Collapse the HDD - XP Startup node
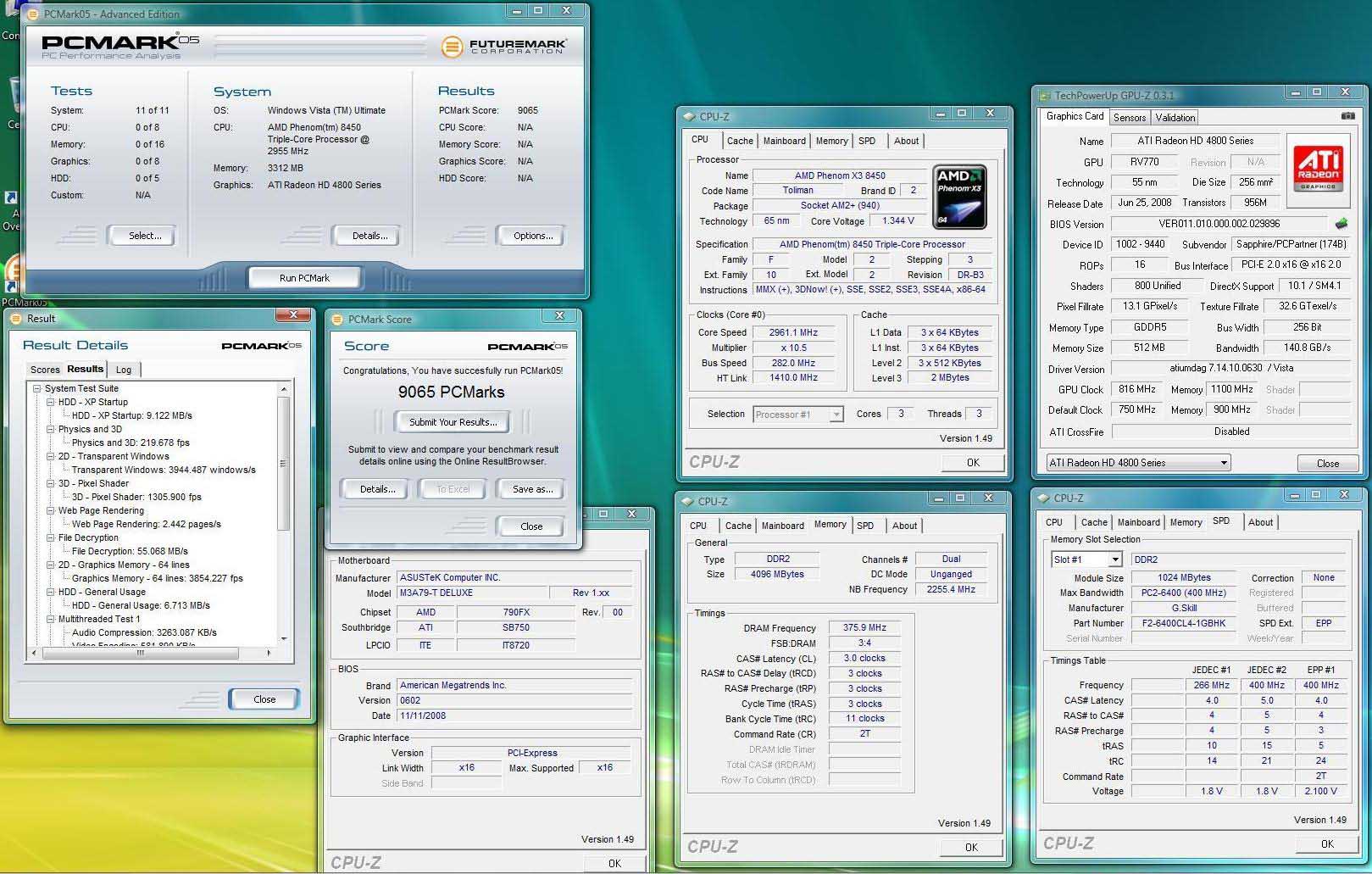 (x=51, y=402)
